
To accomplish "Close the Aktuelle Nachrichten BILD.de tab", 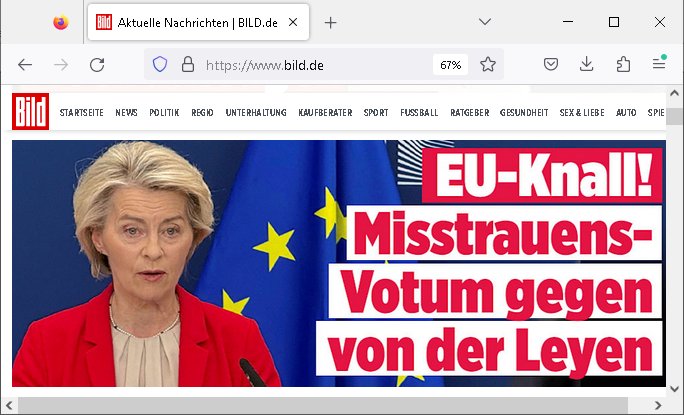I will pos(293,22).
